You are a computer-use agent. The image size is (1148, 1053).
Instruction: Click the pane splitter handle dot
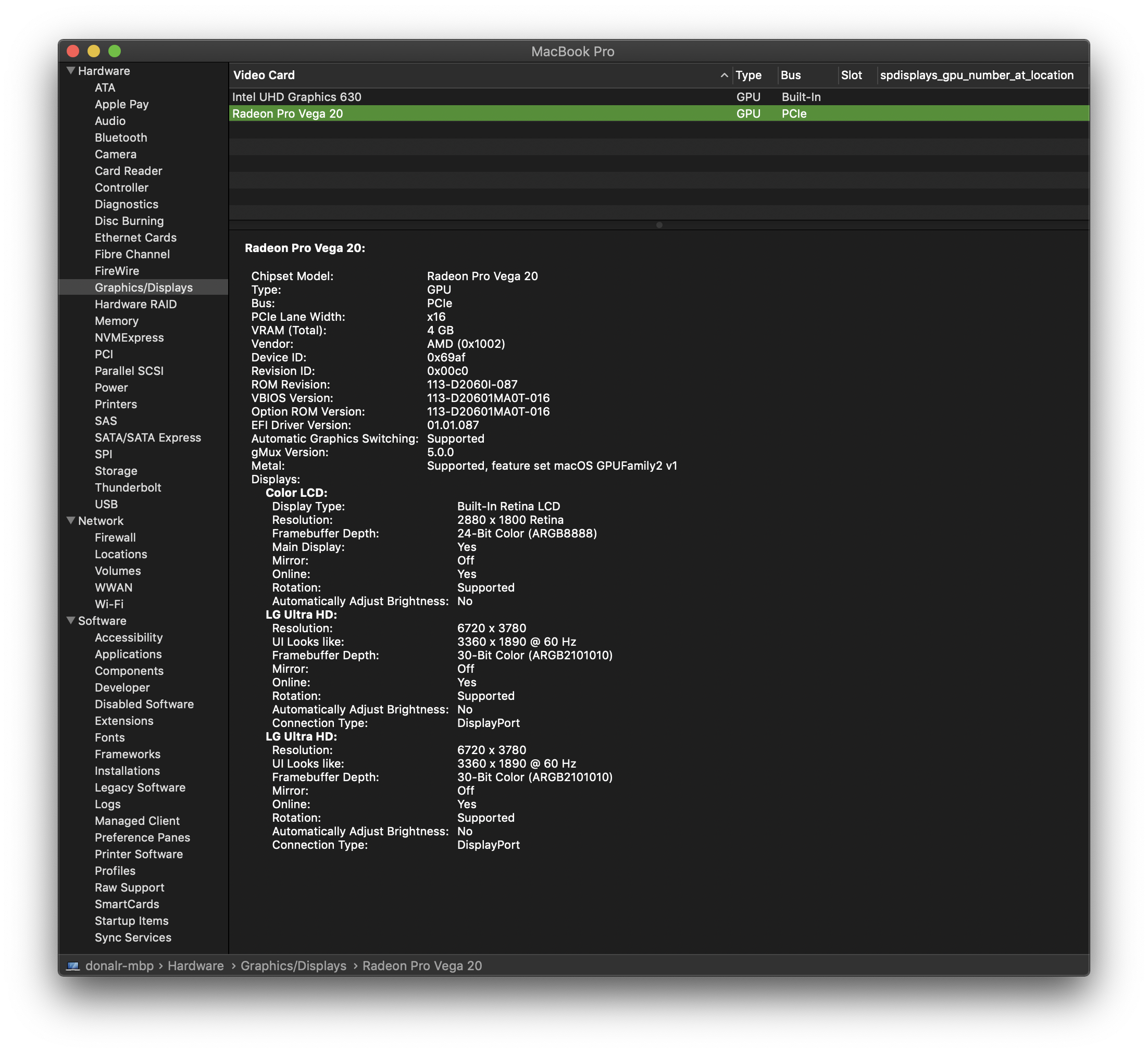(659, 225)
